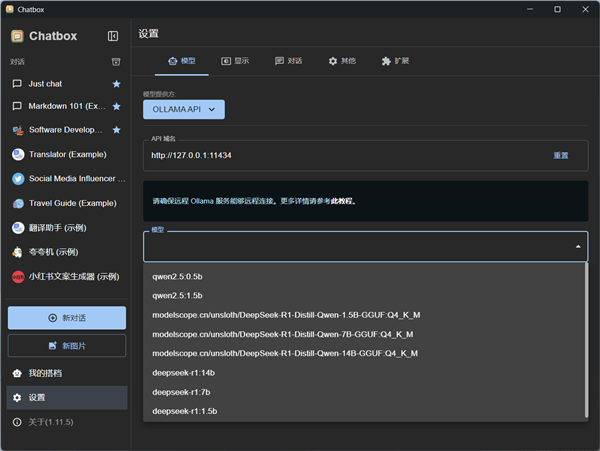This screenshot has width=600, height=451.
Task: Open the Translator (Example) chat
Action: pos(66,154)
